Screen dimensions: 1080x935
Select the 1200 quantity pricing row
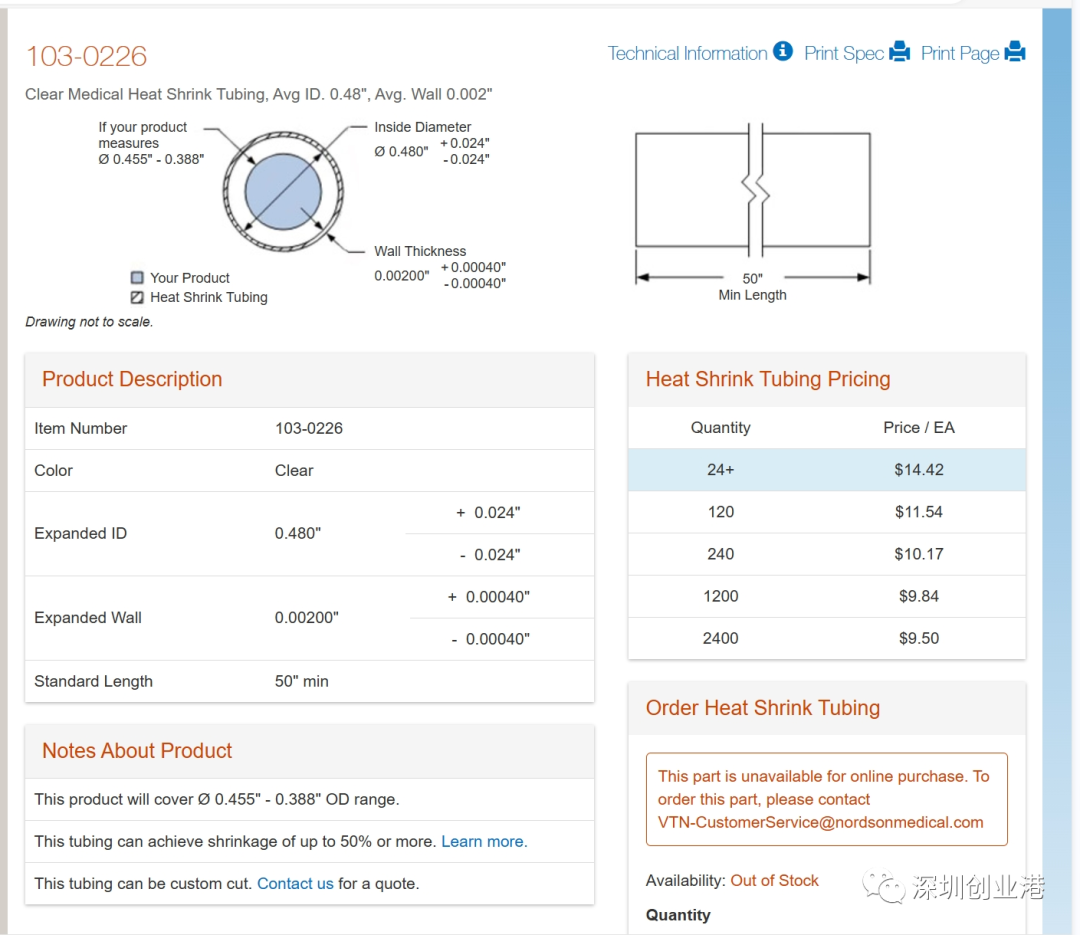click(827, 596)
